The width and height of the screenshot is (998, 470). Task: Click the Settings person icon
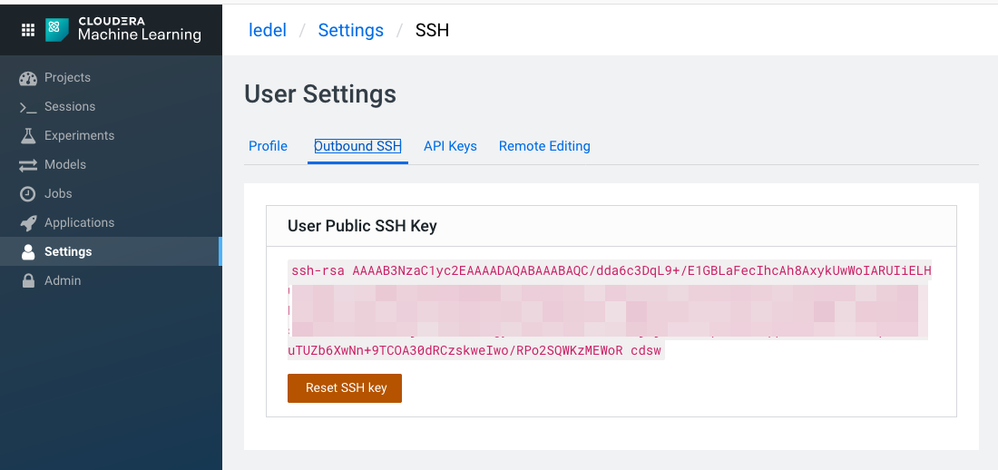click(28, 252)
